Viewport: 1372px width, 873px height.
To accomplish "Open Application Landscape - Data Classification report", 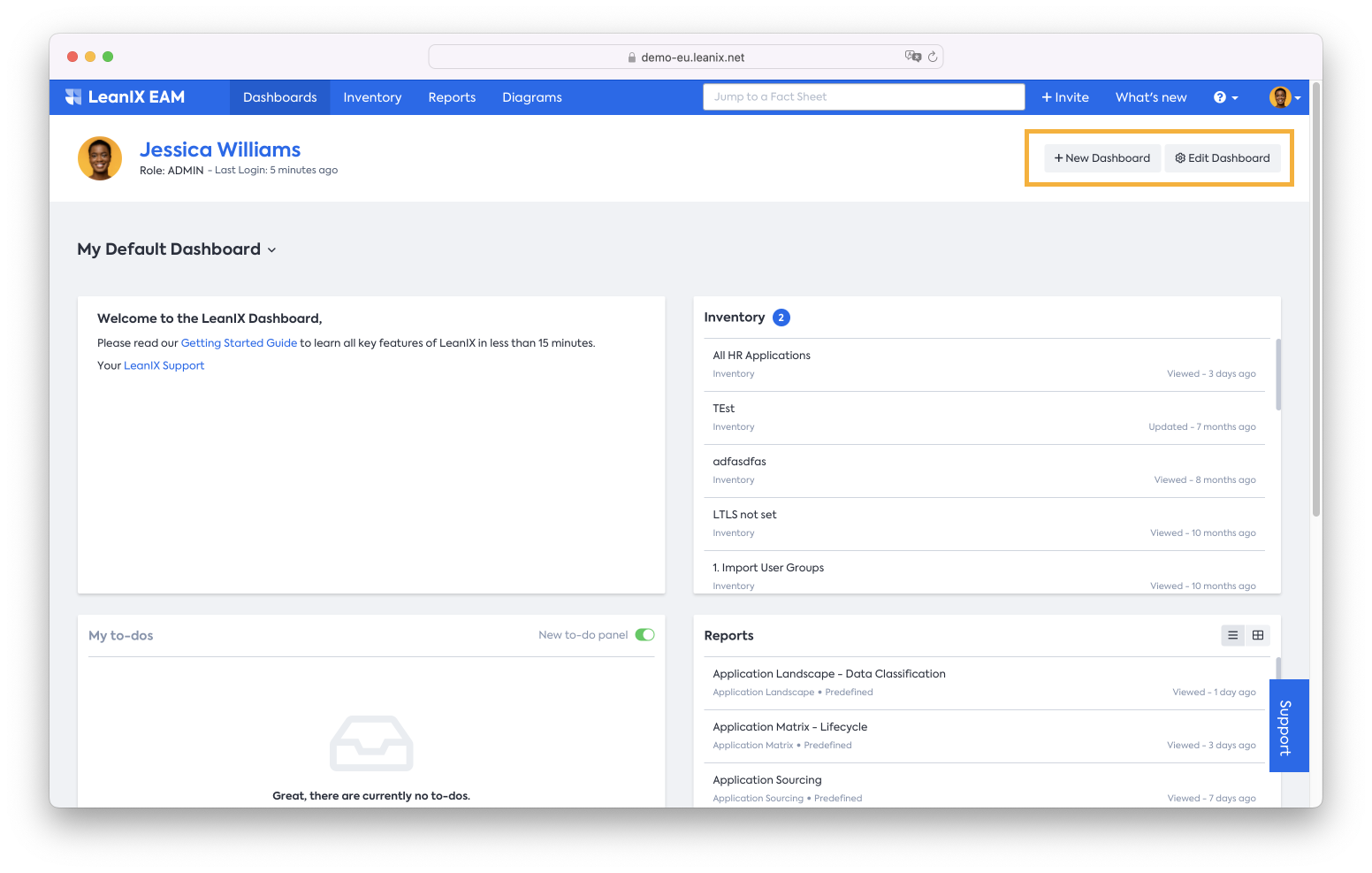I will 985,683.
